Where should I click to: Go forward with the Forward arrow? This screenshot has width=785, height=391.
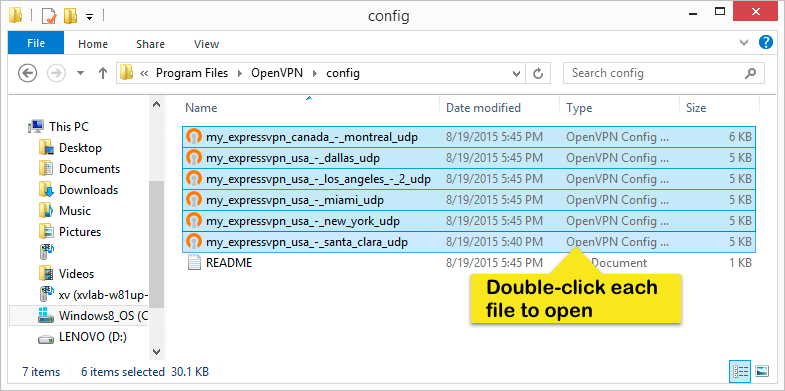(56, 73)
